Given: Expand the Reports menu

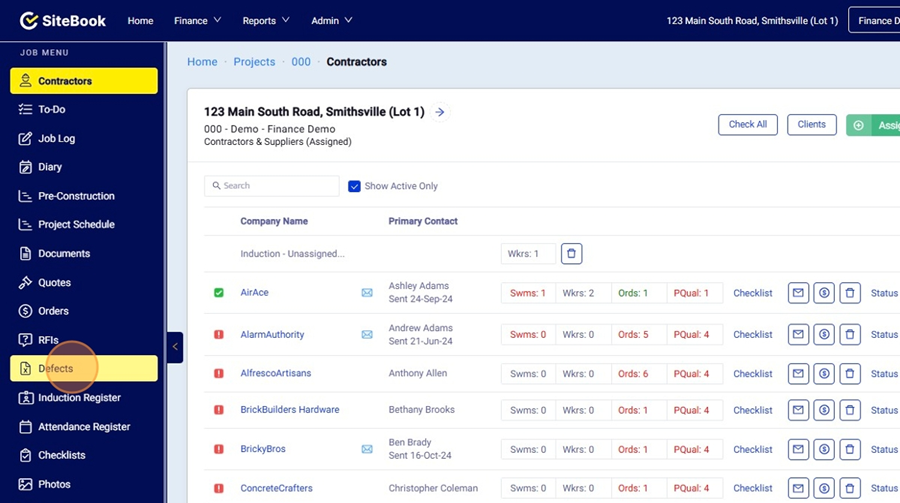Looking at the screenshot, I should click(265, 20).
